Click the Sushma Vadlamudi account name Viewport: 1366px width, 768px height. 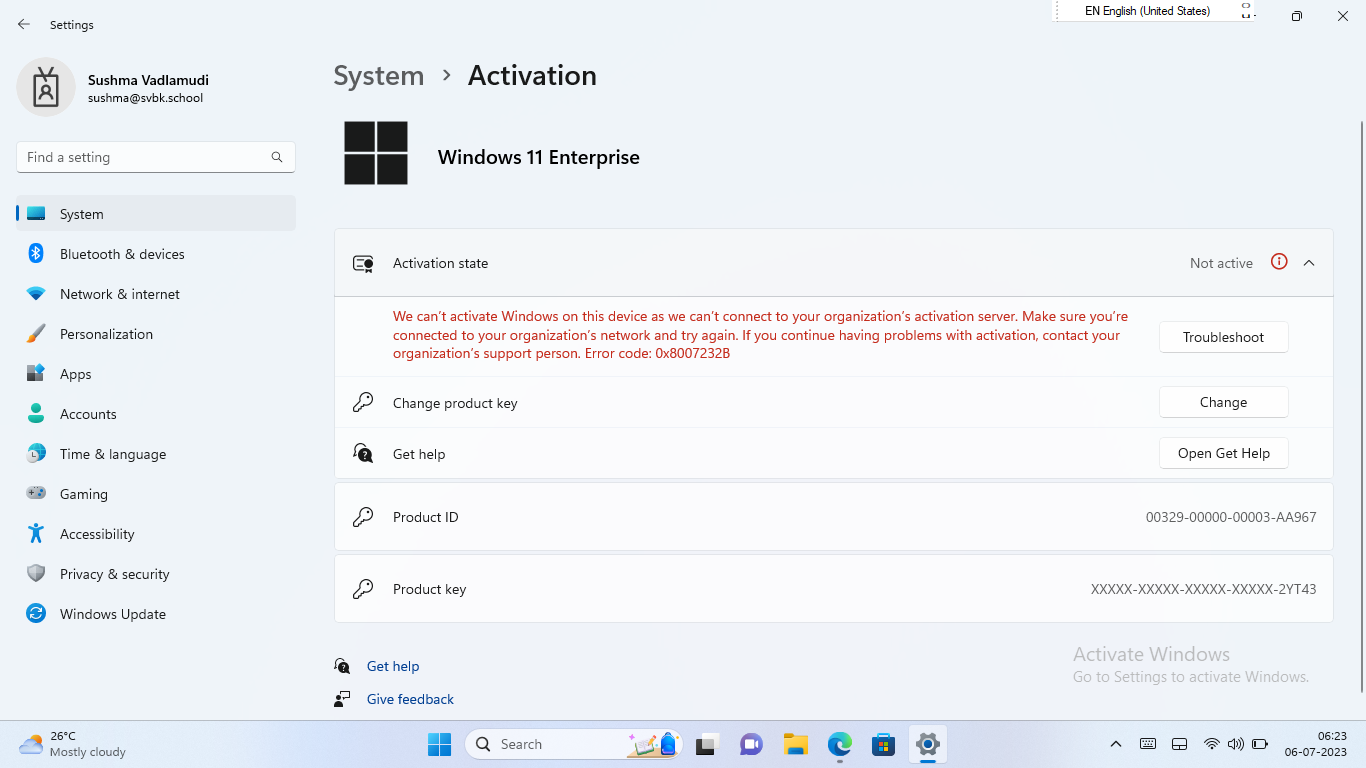tap(148, 80)
